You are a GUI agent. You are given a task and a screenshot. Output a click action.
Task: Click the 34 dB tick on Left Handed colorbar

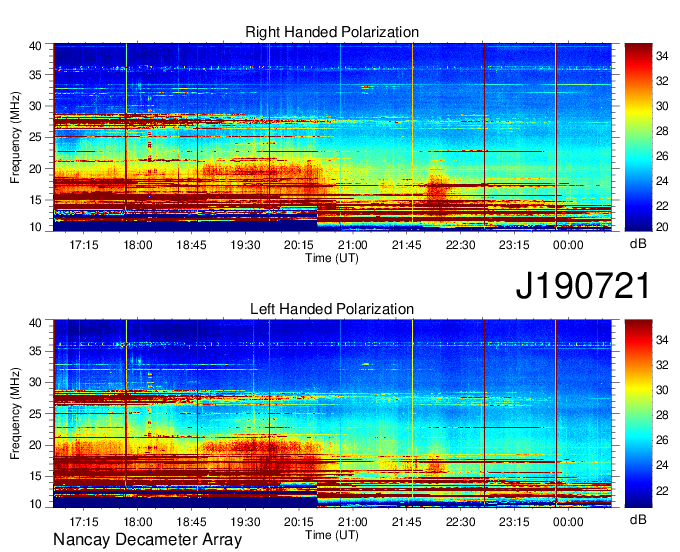click(662, 340)
